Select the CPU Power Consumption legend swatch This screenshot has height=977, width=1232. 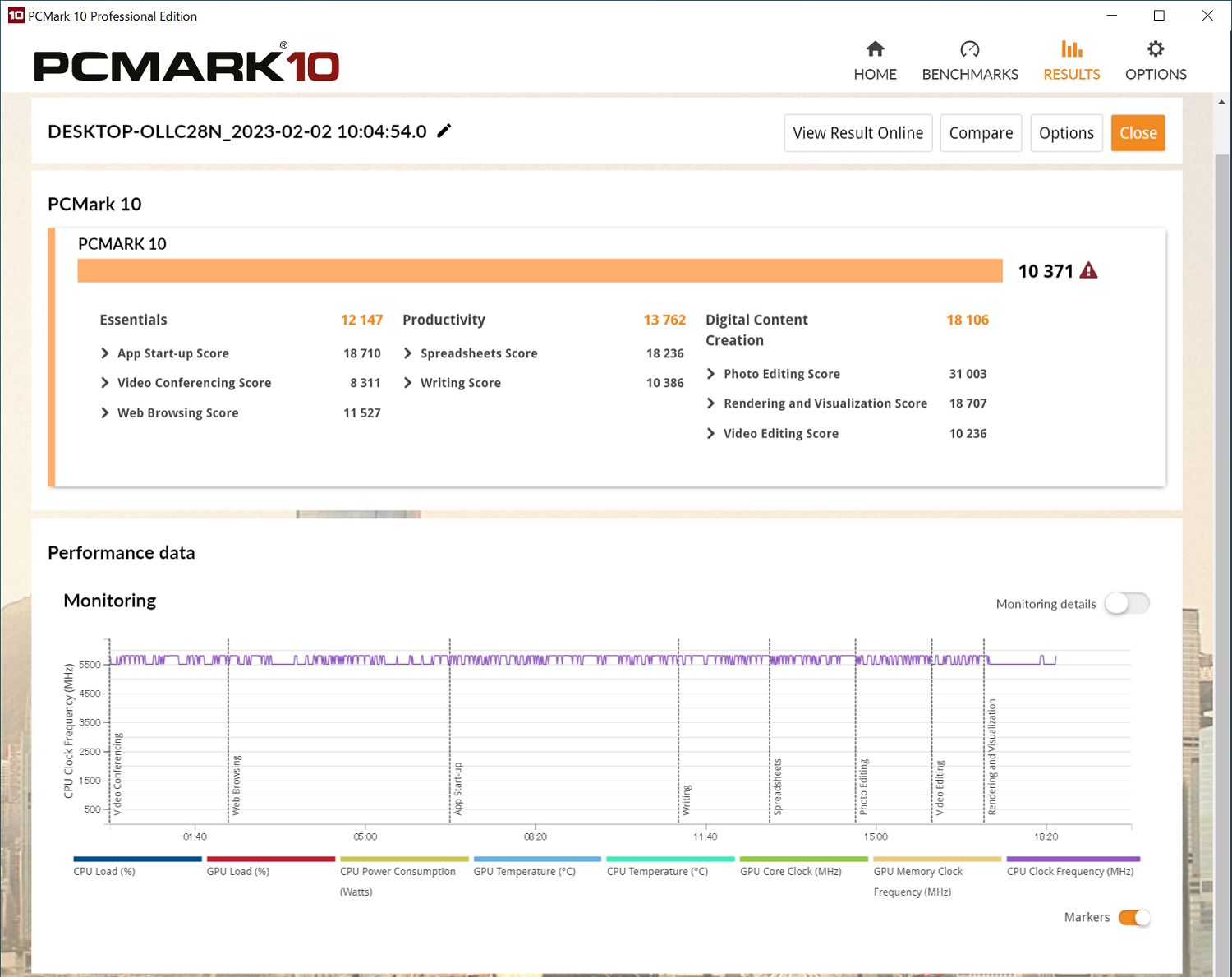pos(404,859)
